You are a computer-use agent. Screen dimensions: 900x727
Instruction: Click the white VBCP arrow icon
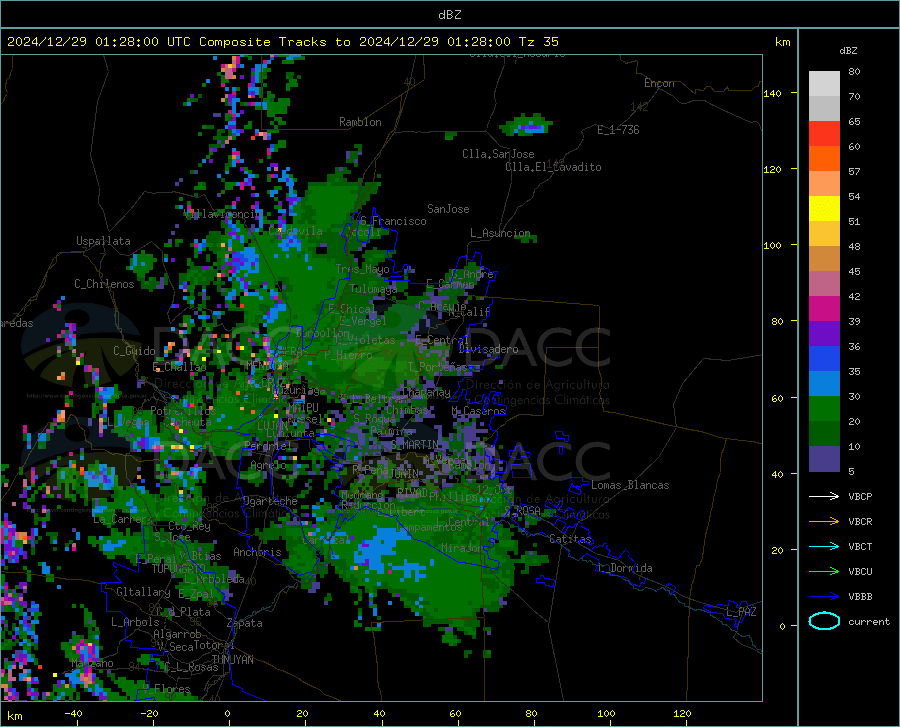pyautogui.click(x=824, y=496)
